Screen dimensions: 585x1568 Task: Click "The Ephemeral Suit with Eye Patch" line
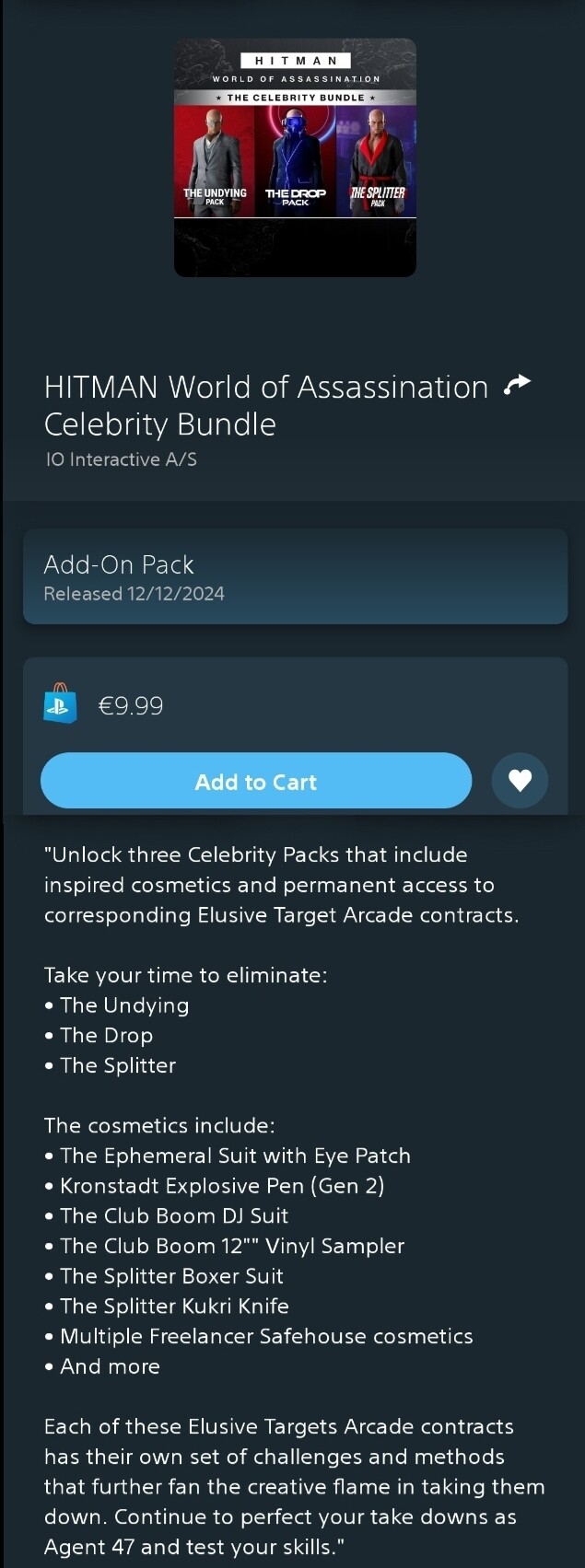[235, 1156]
